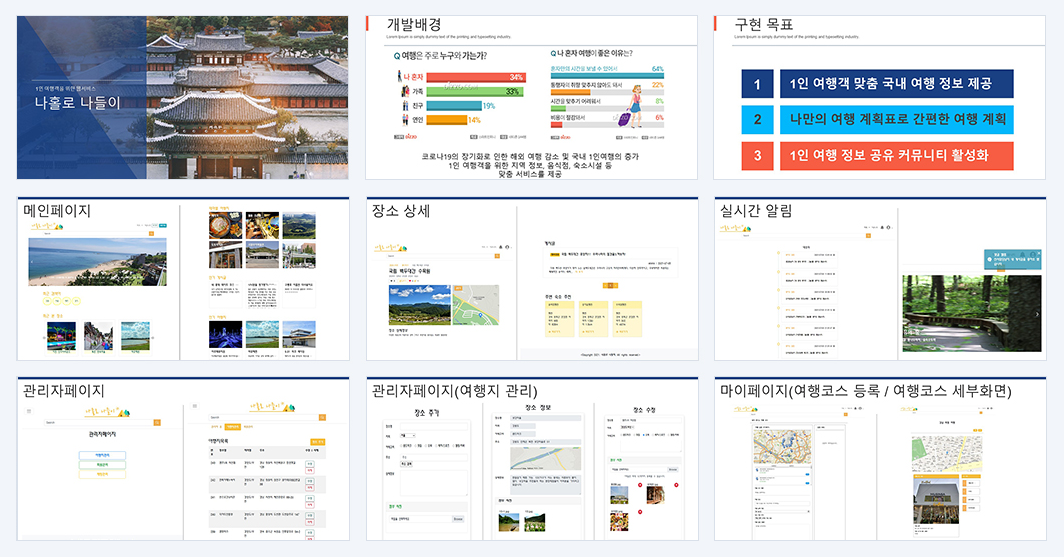
Task: Click the 64% bar in solo-travel reasons chart
Action: [x=607, y=75]
